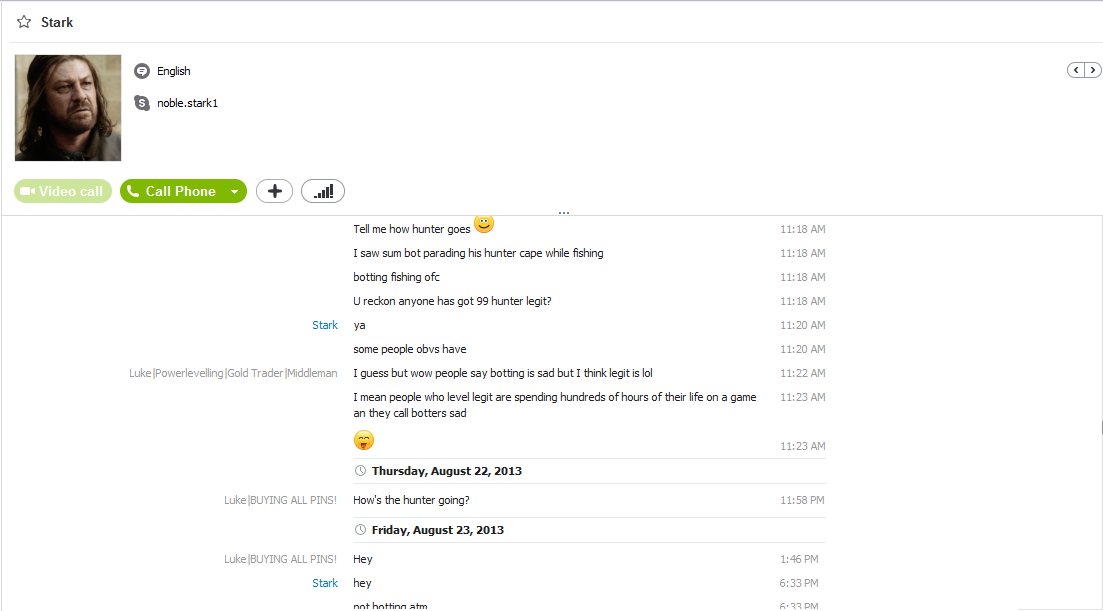Viewport: 1103px width, 611px height.
Task: Select message 'I mean people who level legit'
Action: (555, 405)
